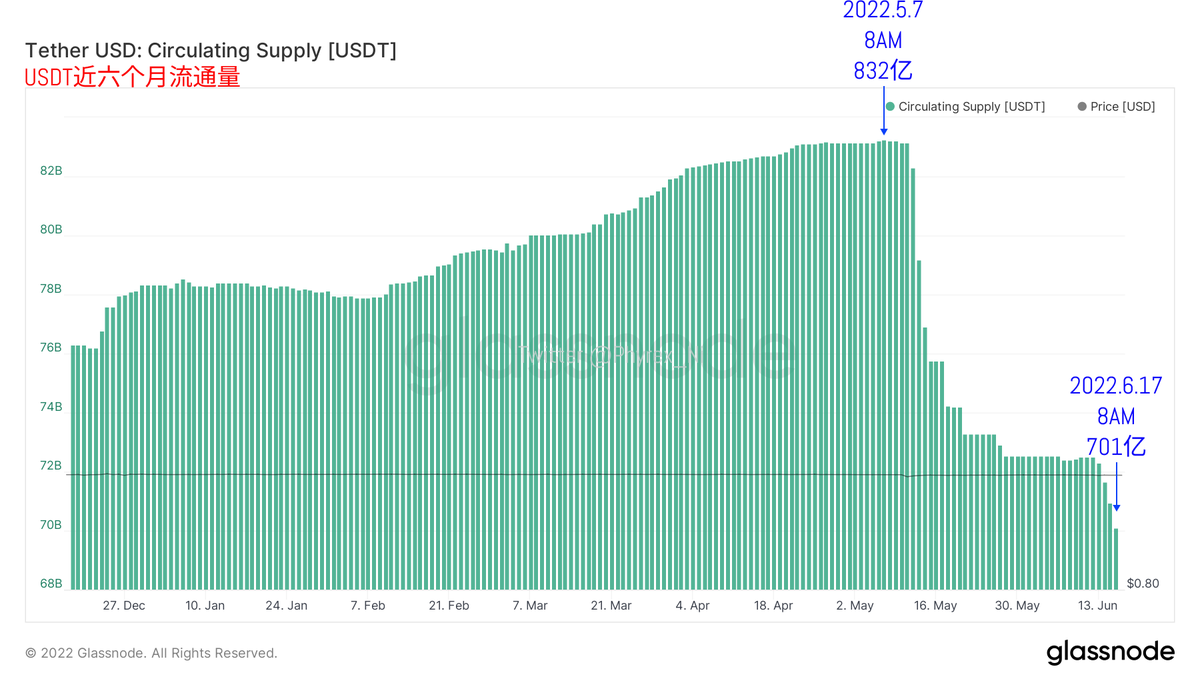Click the 18. Apr date label
Screen dimensions: 1200x683
coord(773,606)
